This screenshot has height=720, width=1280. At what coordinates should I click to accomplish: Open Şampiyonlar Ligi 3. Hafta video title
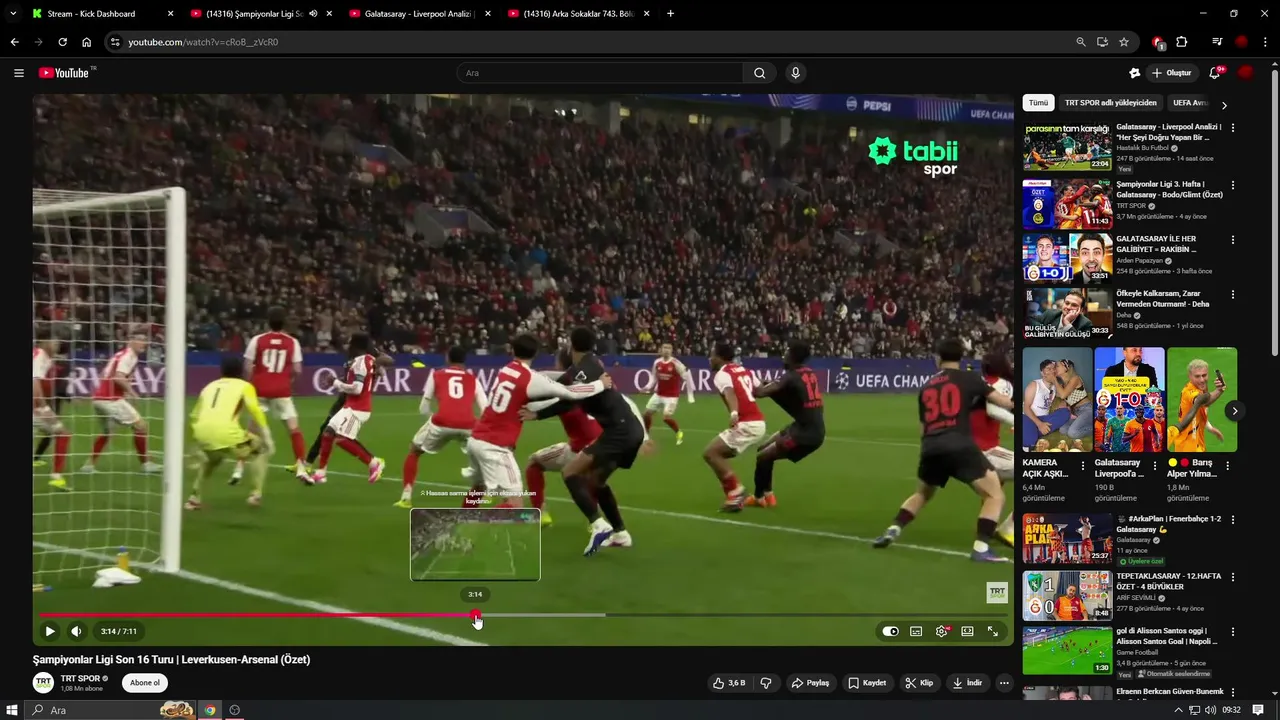point(1169,189)
